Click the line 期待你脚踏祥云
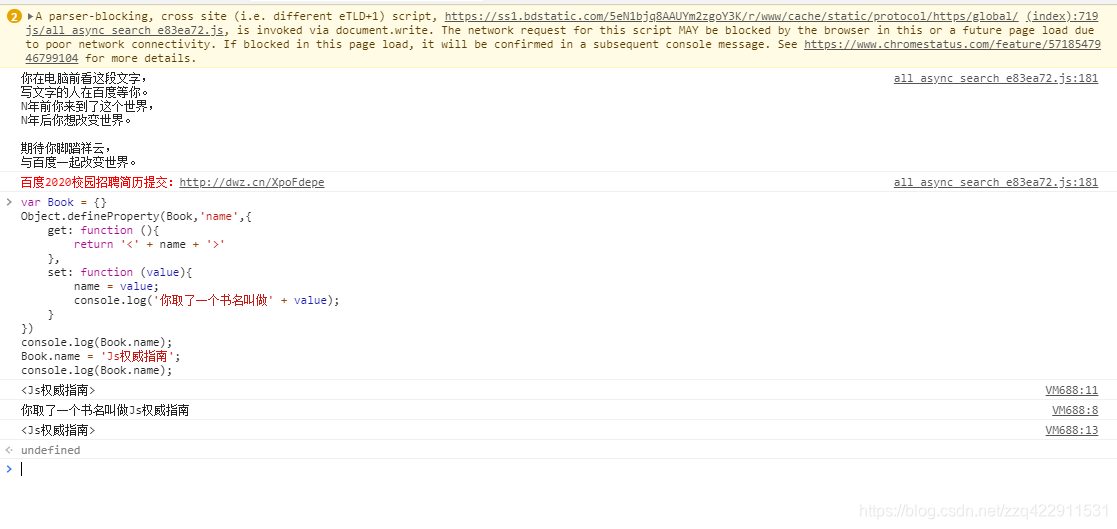This screenshot has height=529, width=1117. click(x=66, y=148)
